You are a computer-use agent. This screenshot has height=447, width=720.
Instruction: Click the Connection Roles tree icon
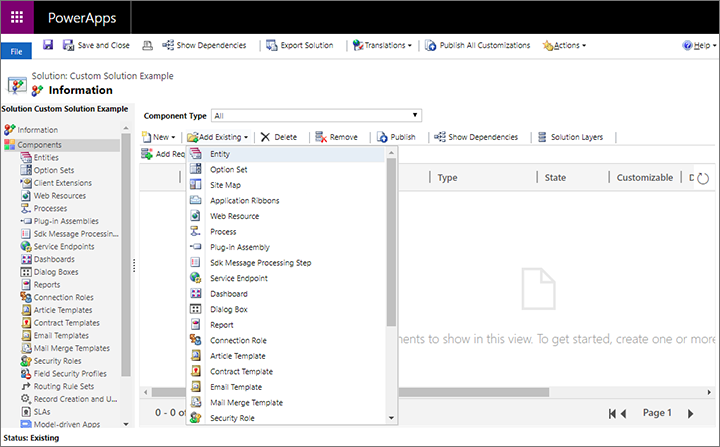coord(26,297)
